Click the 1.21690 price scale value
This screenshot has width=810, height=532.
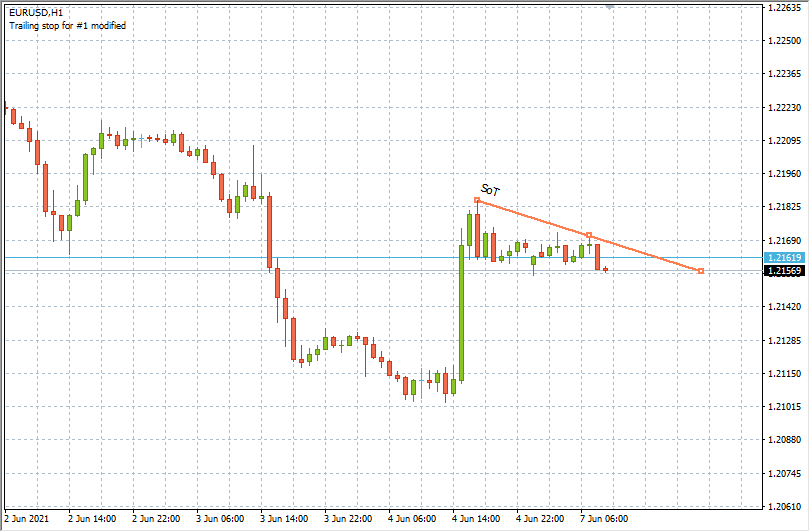[785, 241]
